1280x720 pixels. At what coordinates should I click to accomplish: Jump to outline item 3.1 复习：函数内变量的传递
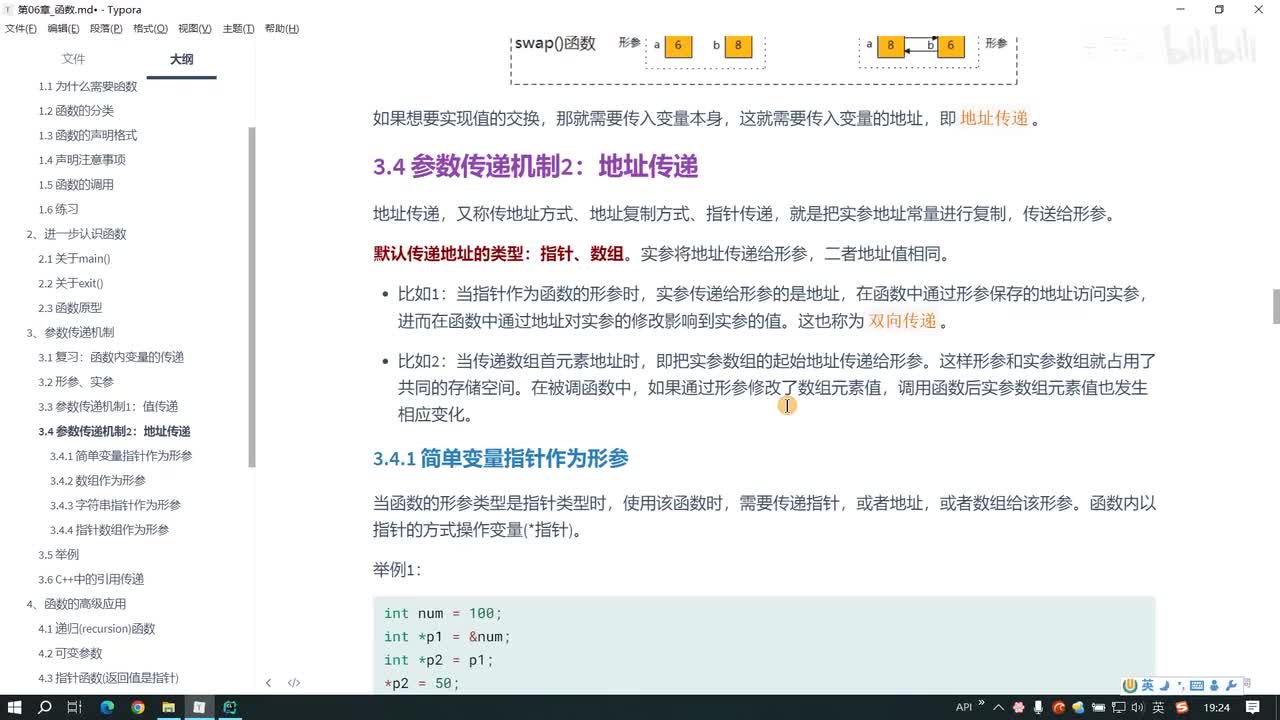pos(111,357)
